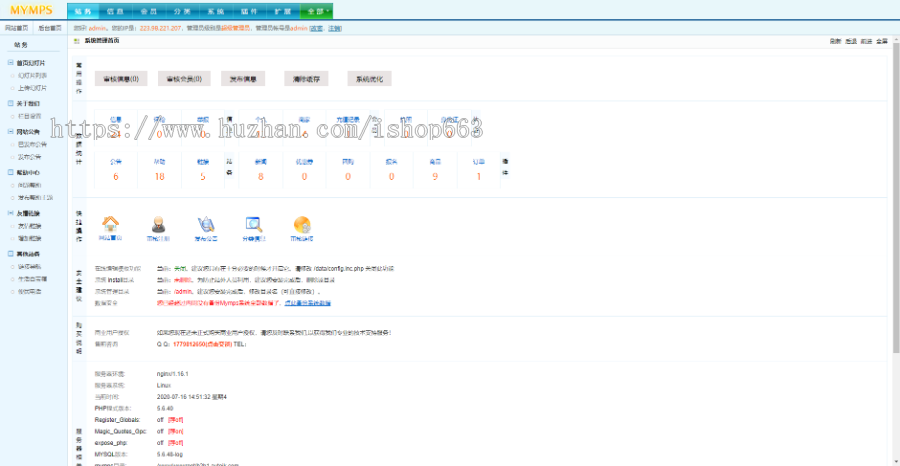The width and height of the screenshot is (900, 466).
Task: Click the house icon in quick operations
Action: coord(111,225)
